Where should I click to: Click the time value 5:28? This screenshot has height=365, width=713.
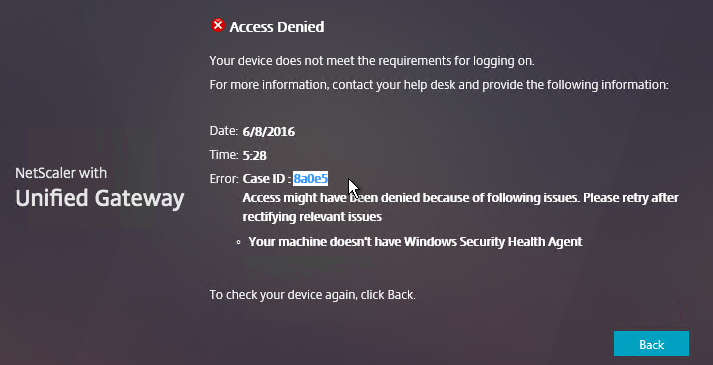[x=254, y=155]
